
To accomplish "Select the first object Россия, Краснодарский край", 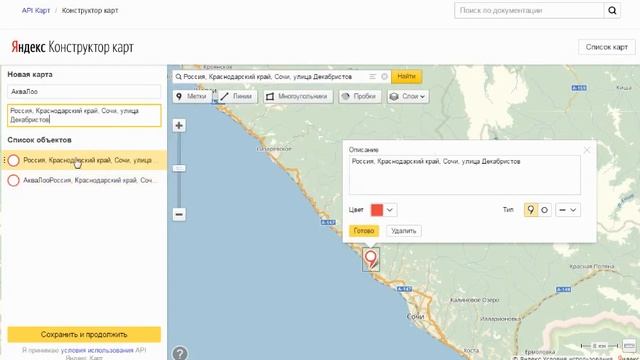I will (84, 160).
